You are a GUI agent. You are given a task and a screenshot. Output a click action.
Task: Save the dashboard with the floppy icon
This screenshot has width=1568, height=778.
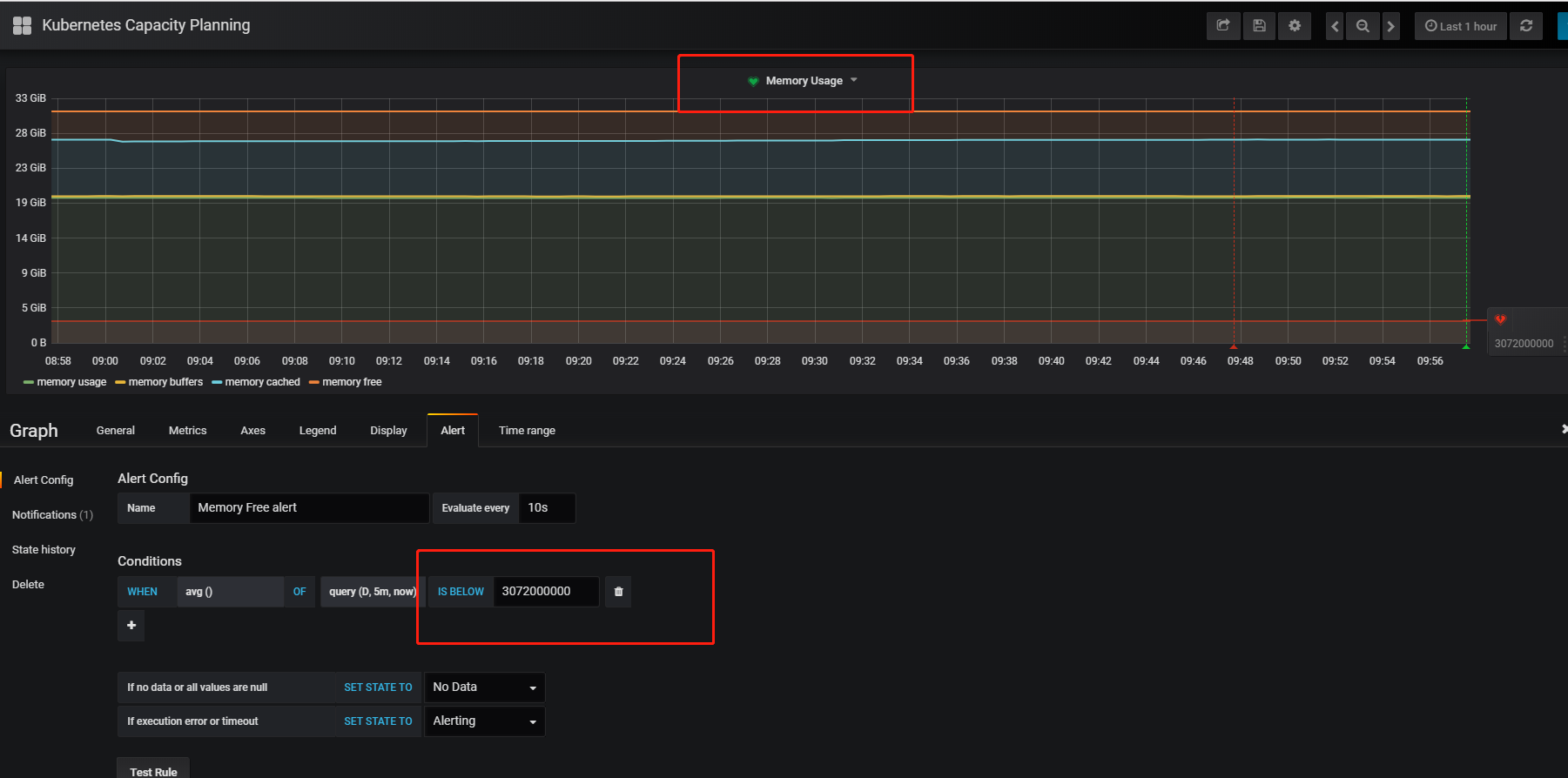[1259, 26]
